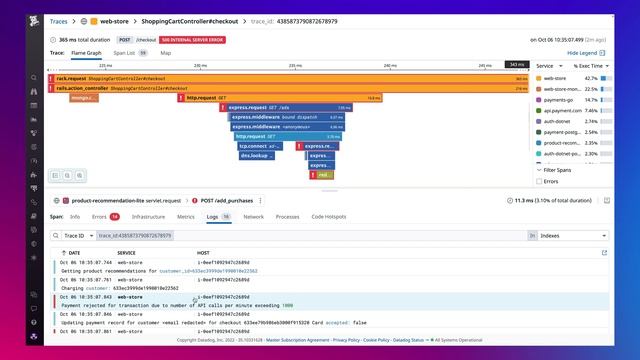Click the globe icon before product-recommendation-lite
The width and height of the screenshot is (640, 360).
coord(57,200)
